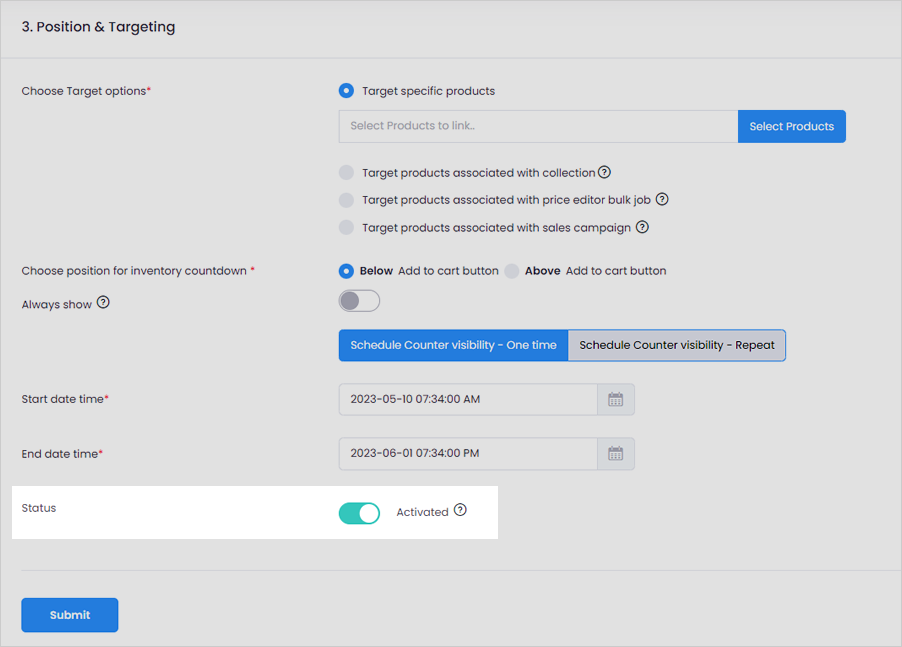Open help icon next to Activated status

460,510
